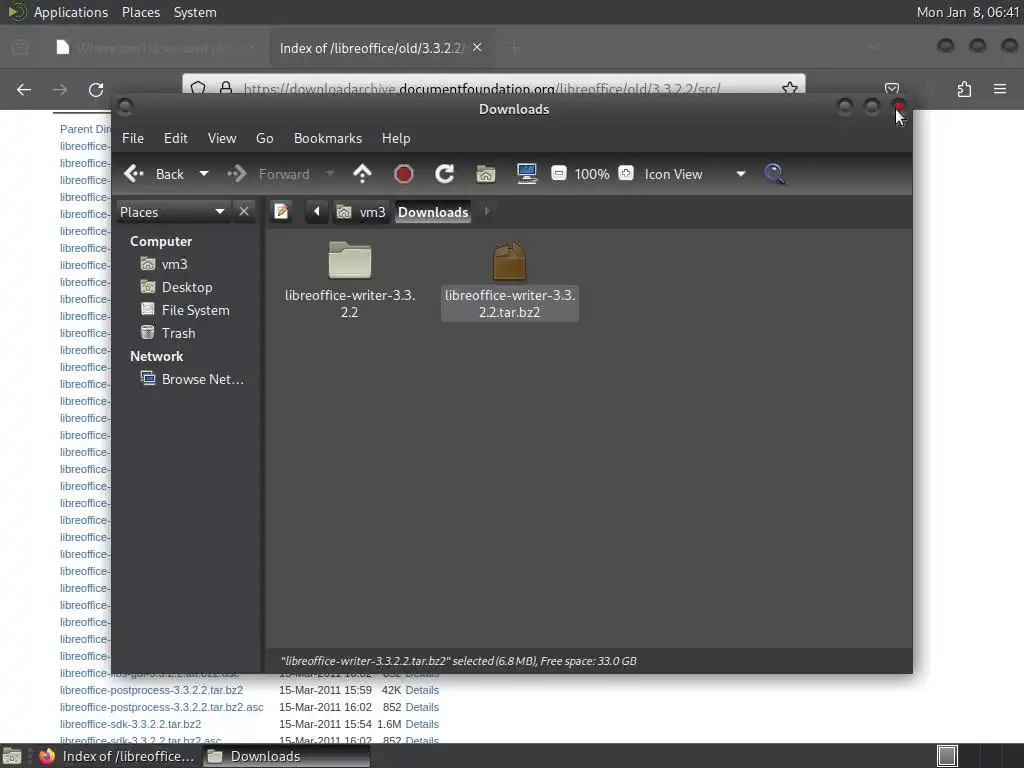
Task: Select the libreoffice-writer-3.3.2.2.tar.bz2 archive icon
Action: (509, 260)
